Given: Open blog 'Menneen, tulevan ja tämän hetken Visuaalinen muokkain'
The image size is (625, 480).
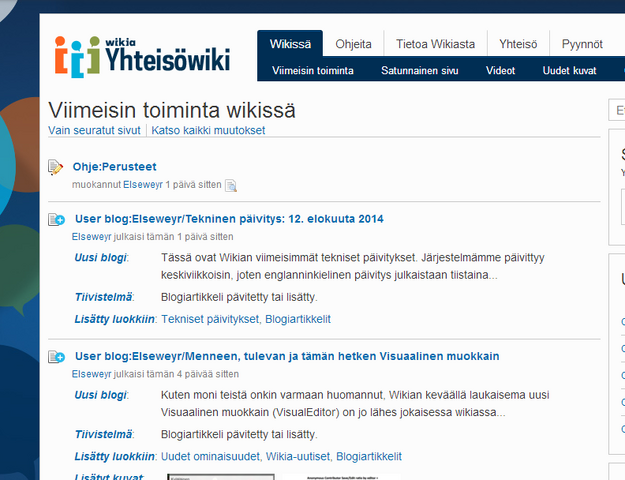Looking at the screenshot, I should click(x=287, y=356).
